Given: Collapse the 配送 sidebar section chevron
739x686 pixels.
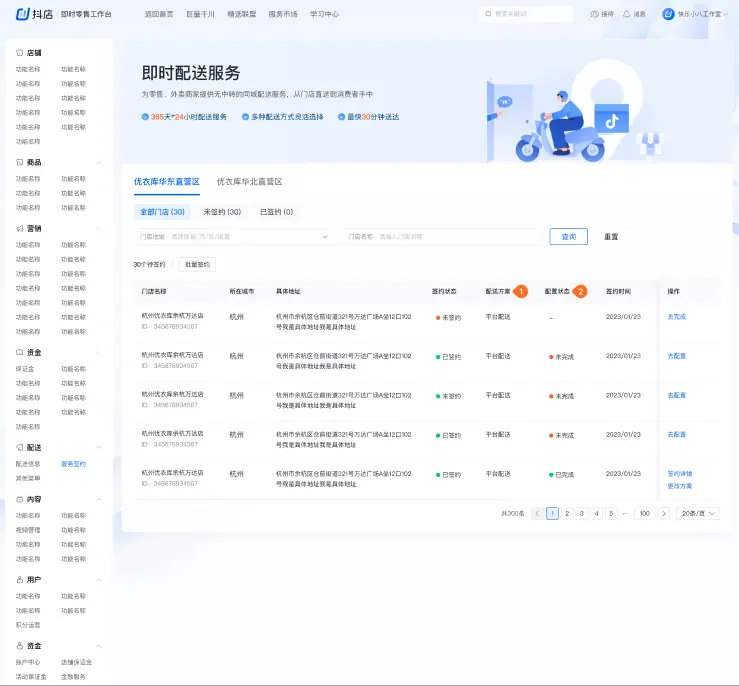Looking at the screenshot, I should coord(99,447).
